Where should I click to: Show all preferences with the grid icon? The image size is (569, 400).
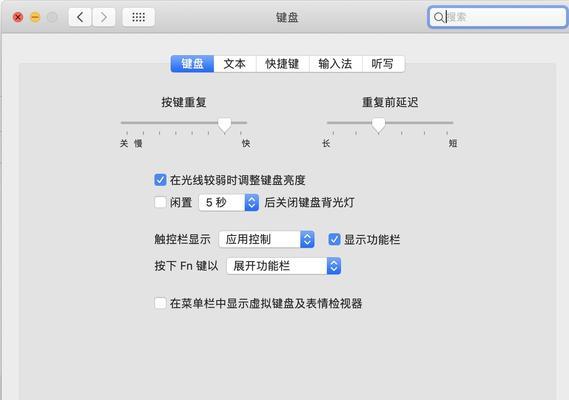[139, 17]
